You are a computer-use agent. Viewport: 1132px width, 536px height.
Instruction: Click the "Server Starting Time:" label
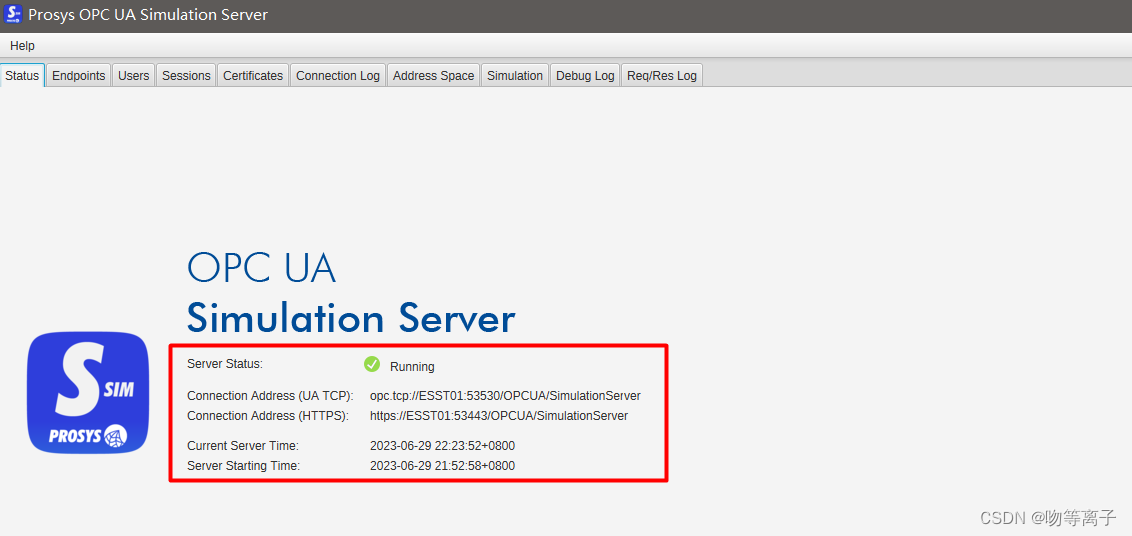[x=243, y=466]
